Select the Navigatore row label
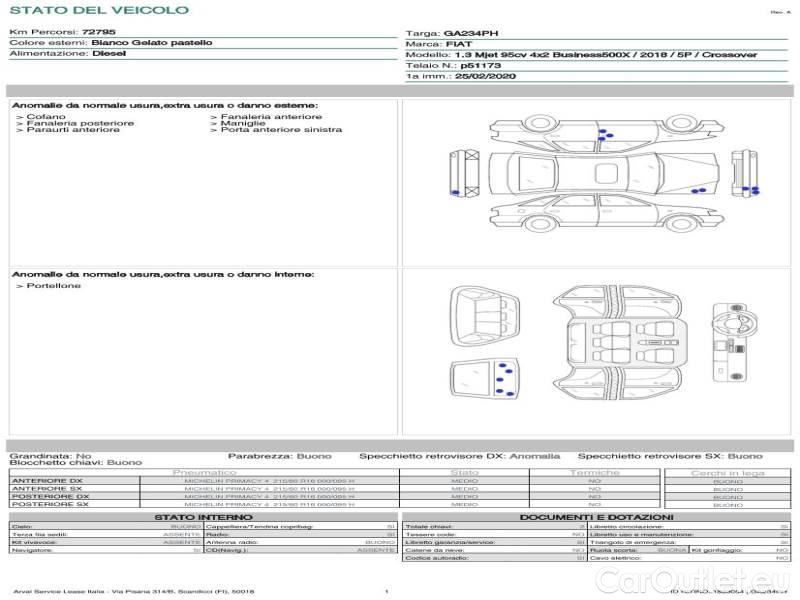This screenshot has width=800, height=600. [32, 550]
